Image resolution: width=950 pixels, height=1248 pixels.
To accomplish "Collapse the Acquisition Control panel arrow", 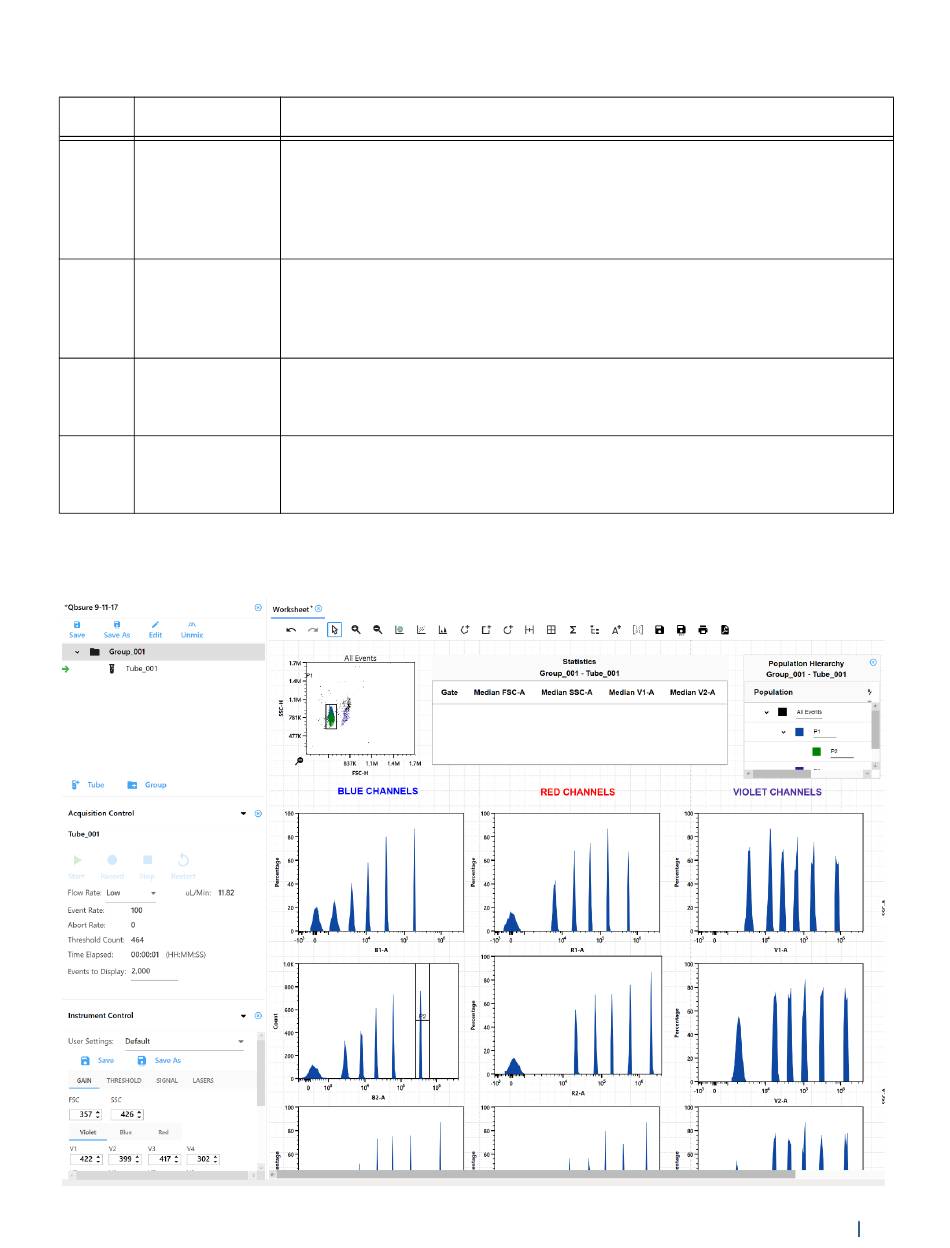I will (x=244, y=814).
